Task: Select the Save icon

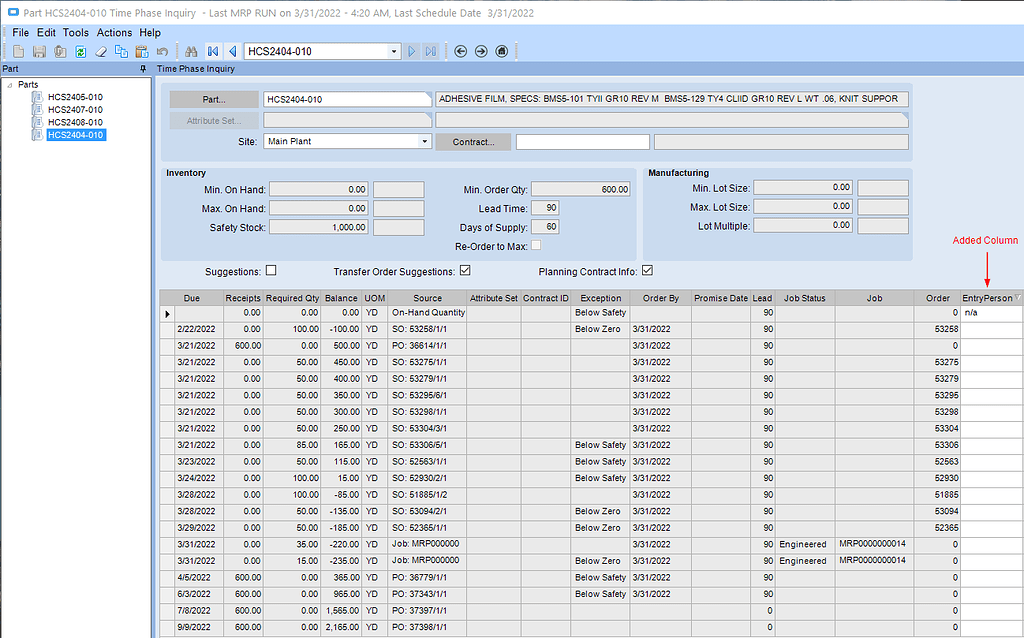Action: coord(40,51)
